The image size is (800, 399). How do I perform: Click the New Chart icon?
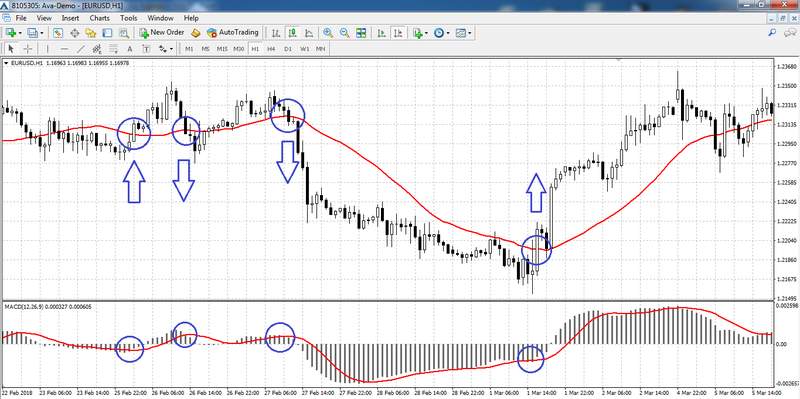point(11,33)
